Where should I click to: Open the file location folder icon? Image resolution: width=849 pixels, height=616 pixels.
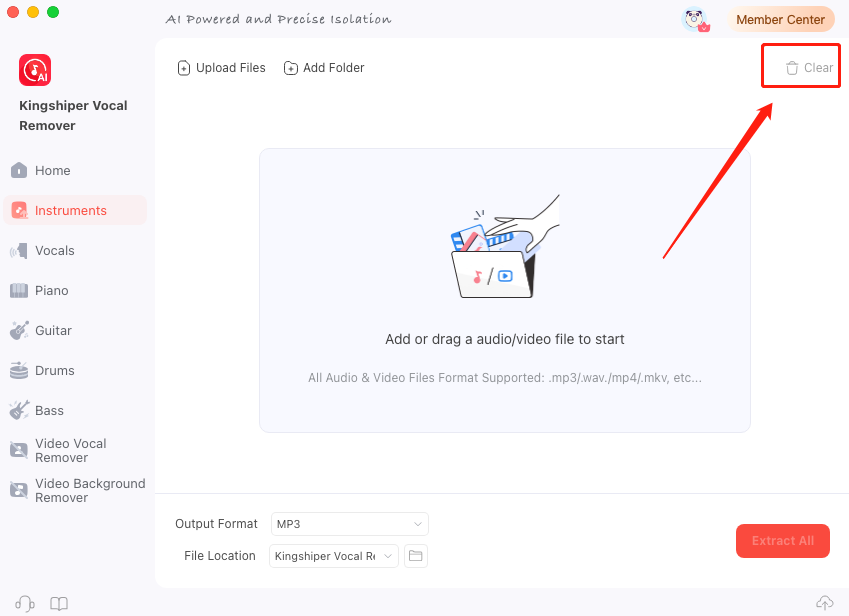pyautogui.click(x=415, y=556)
